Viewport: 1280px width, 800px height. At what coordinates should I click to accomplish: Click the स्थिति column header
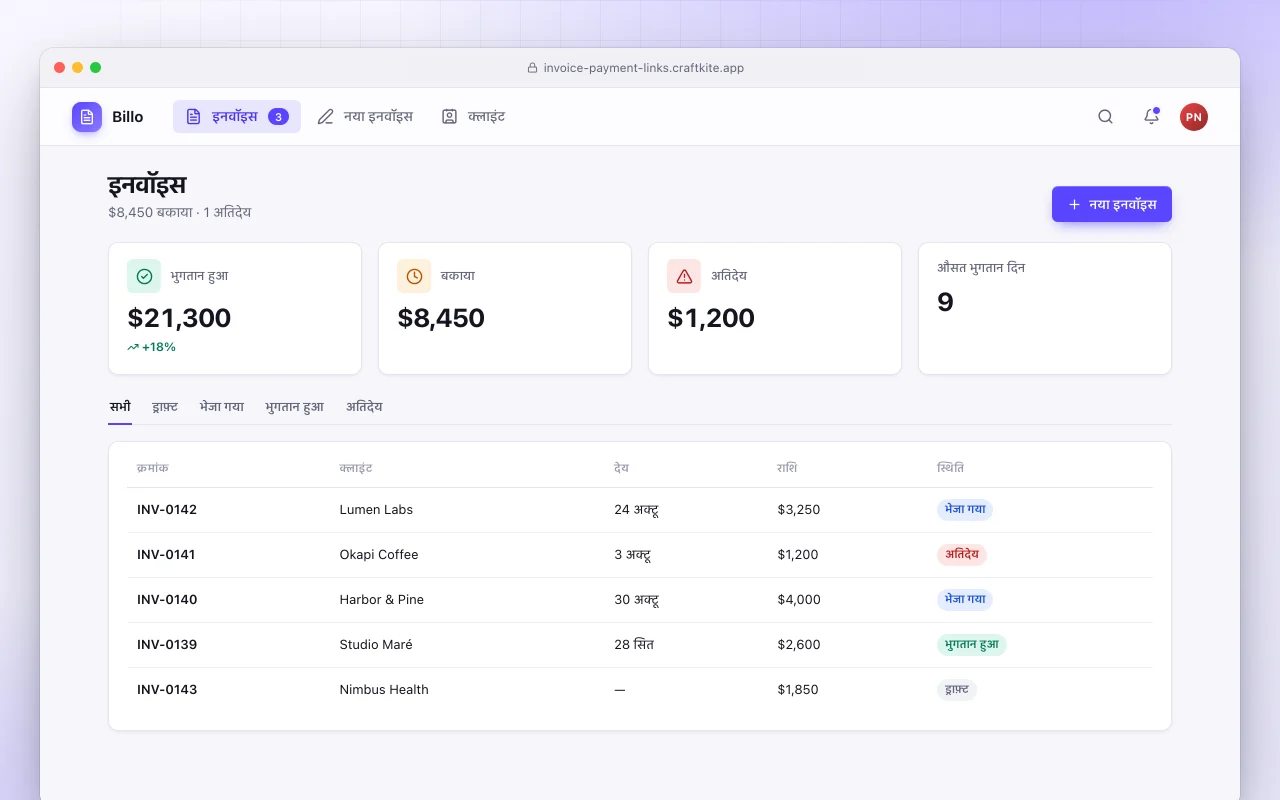951,468
